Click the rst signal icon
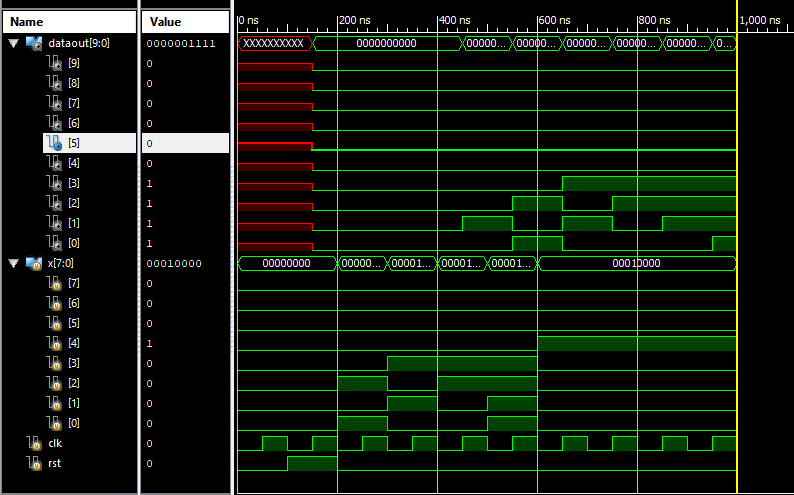The height and width of the screenshot is (495, 794). (34, 463)
